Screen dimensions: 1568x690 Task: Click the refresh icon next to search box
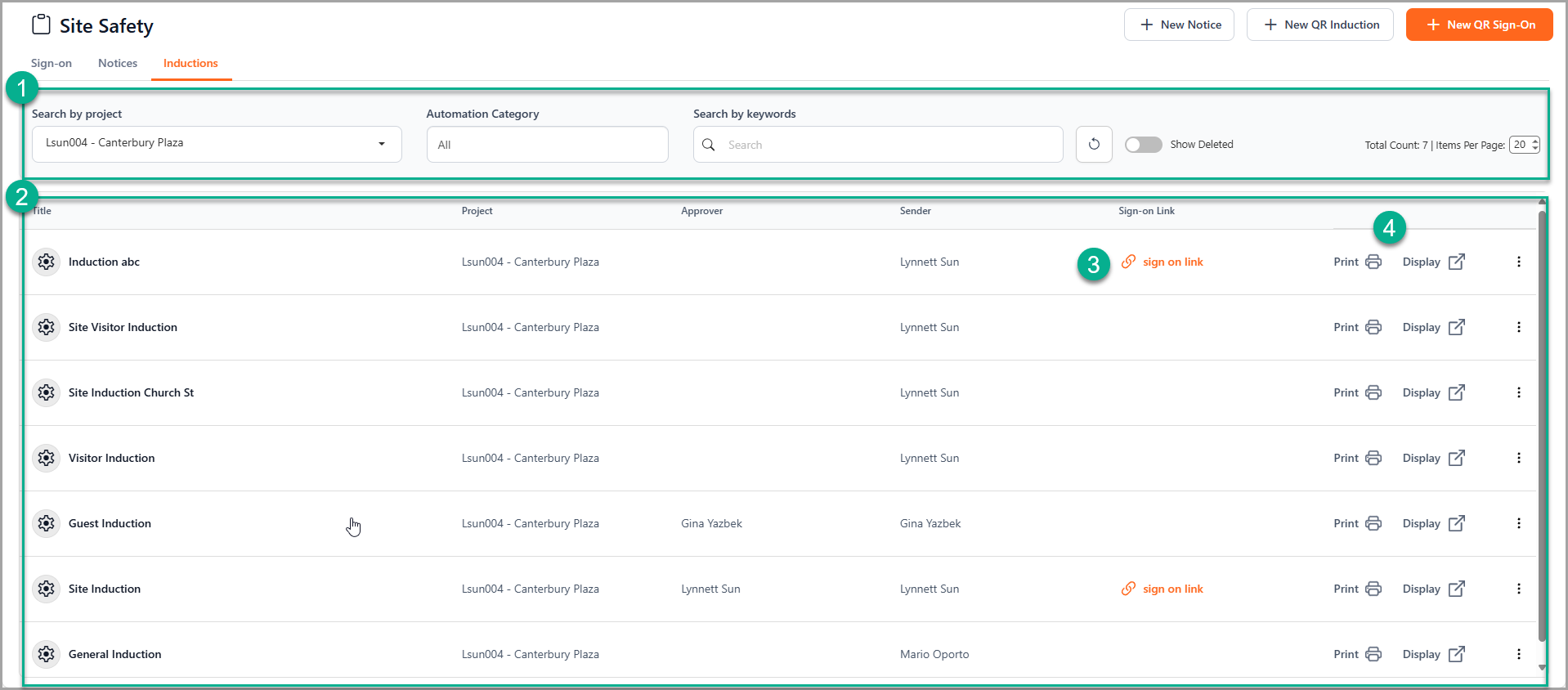click(x=1094, y=145)
